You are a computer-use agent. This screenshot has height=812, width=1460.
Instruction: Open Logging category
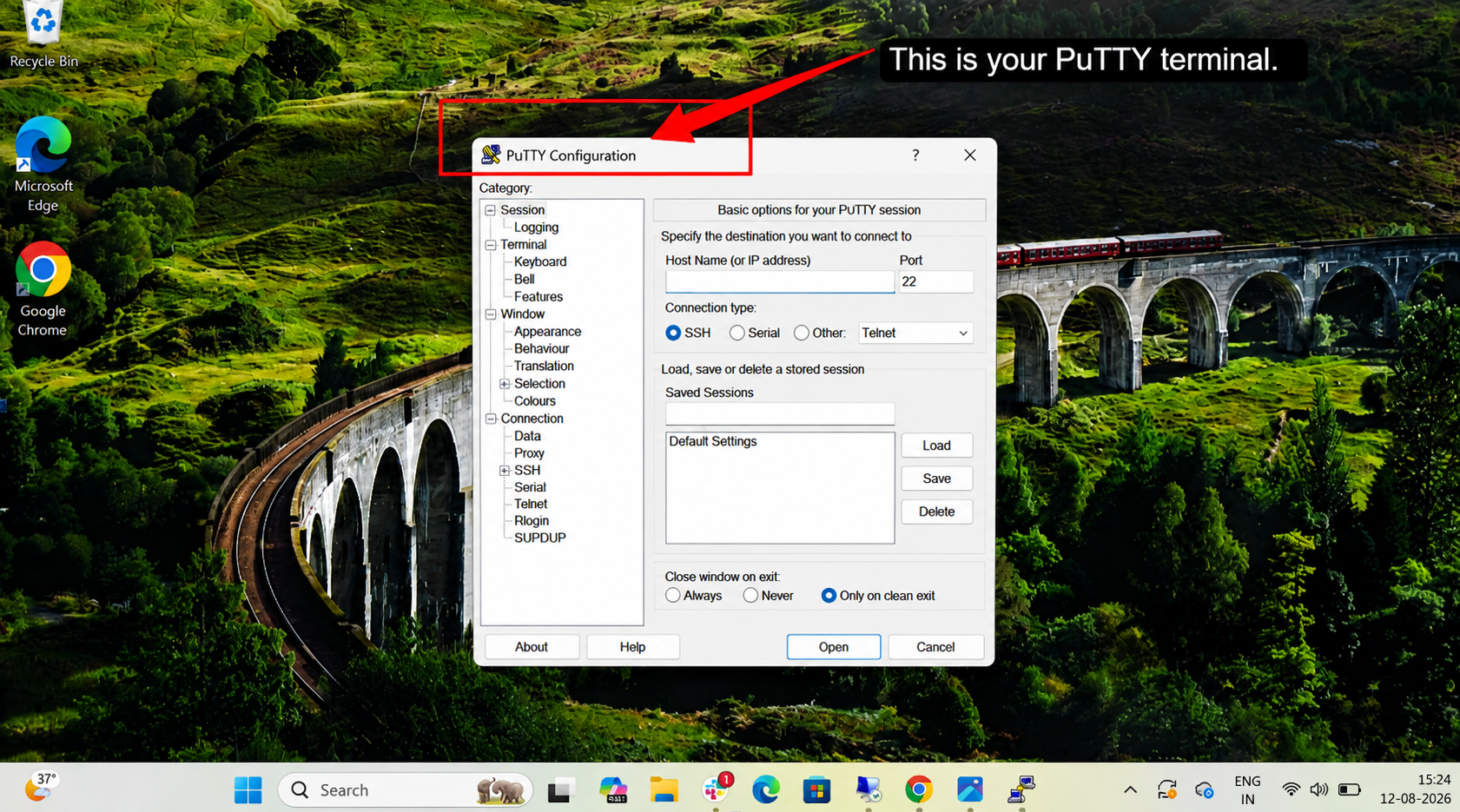pyautogui.click(x=536, y=228)
